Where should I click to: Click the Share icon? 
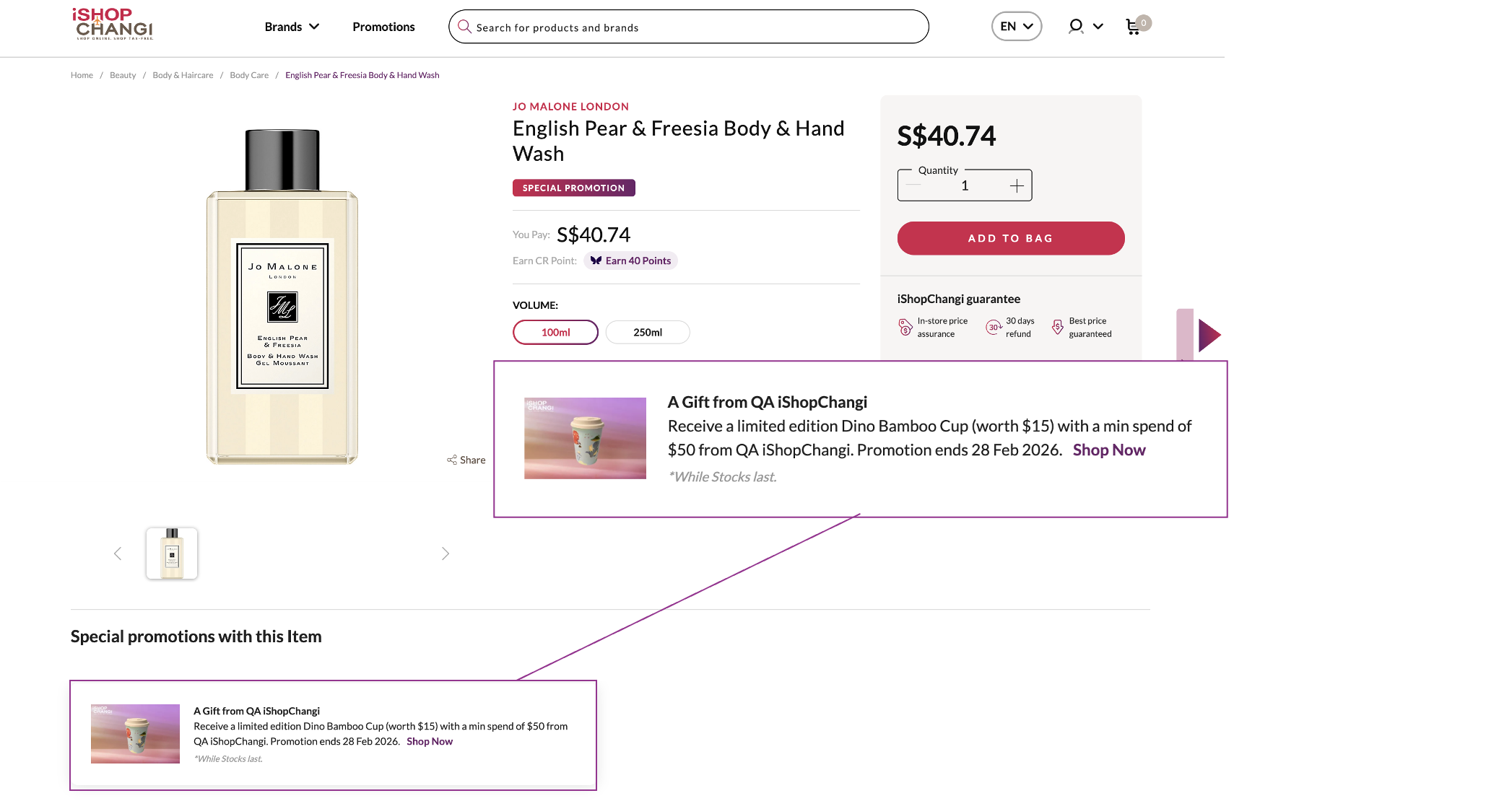452,460
